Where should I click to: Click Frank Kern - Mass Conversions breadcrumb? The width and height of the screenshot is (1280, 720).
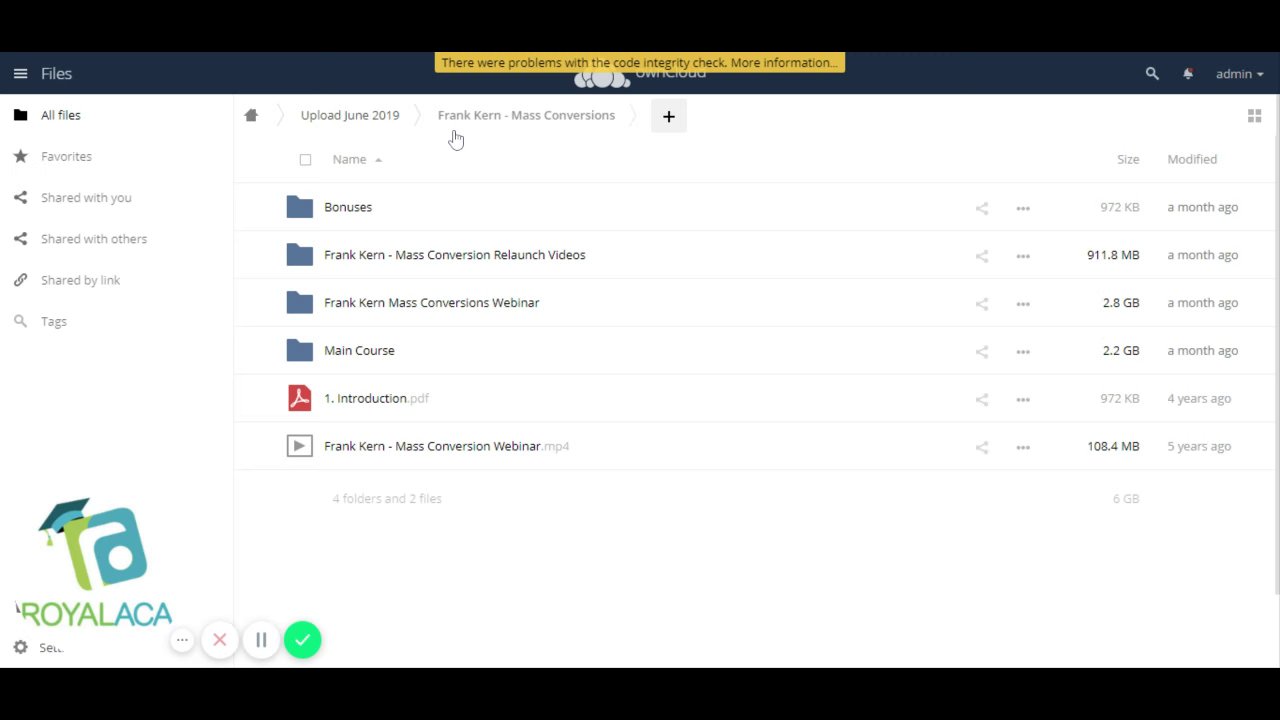point(526,115)
